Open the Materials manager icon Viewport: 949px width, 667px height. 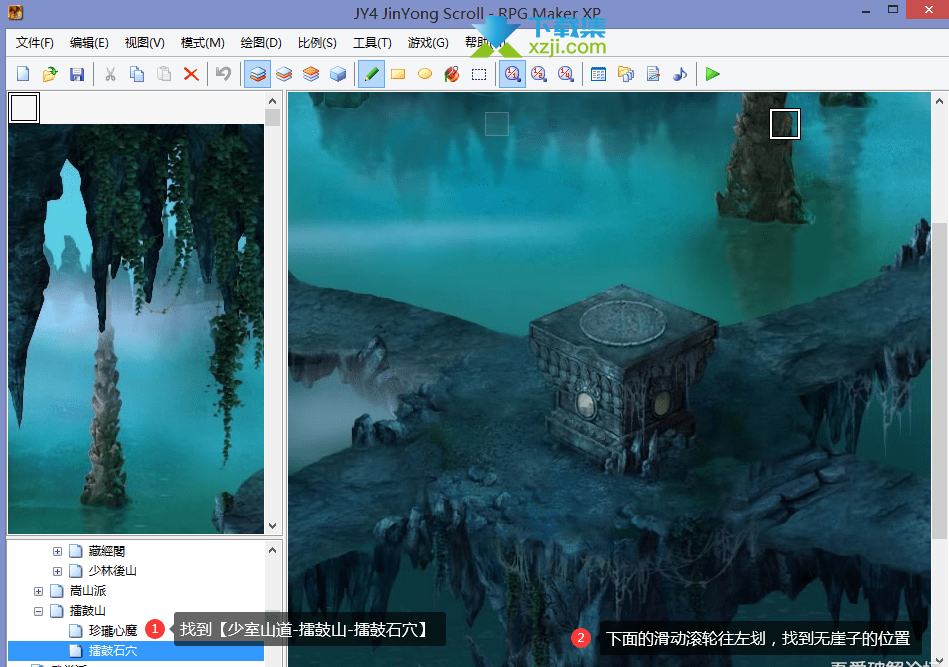click(x=626, y=74)
